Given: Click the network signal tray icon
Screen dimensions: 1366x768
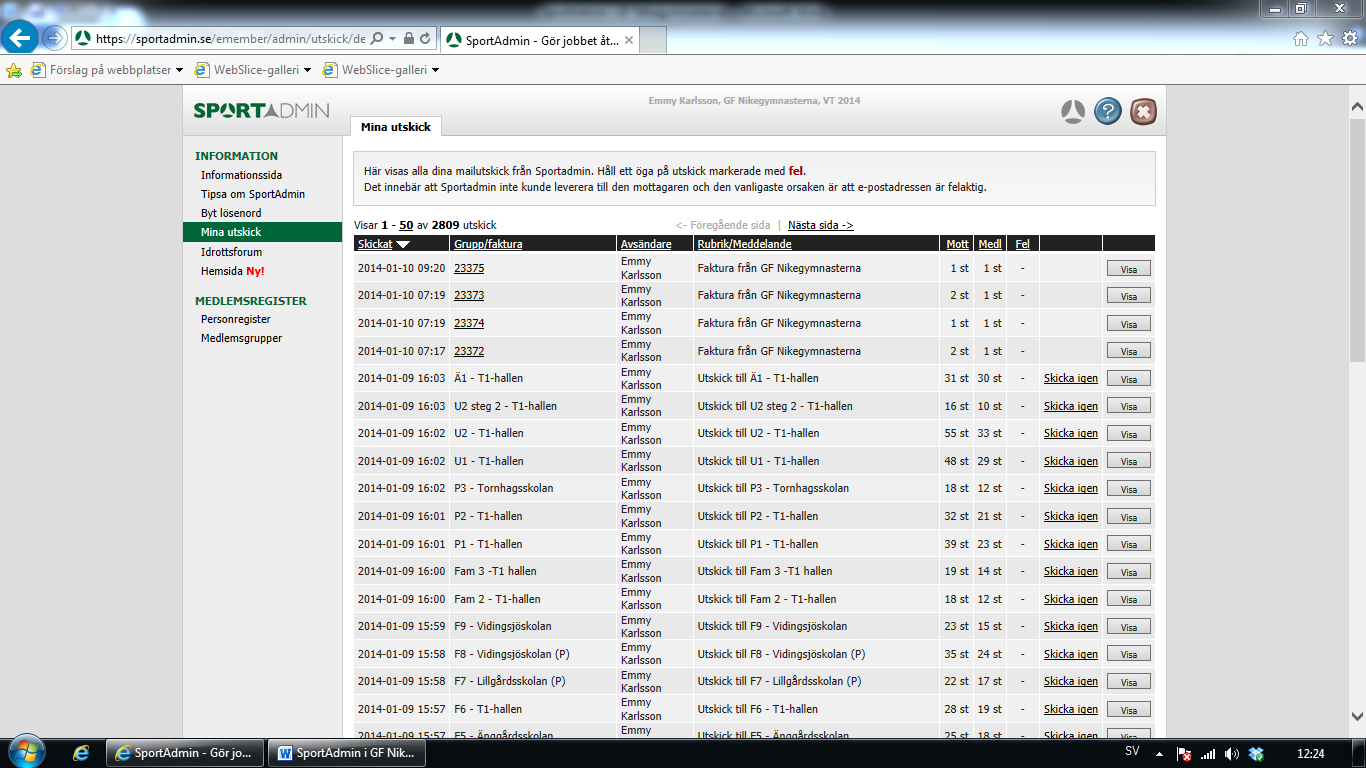Looking at the screenshot, I should (x=1207, y=753).
